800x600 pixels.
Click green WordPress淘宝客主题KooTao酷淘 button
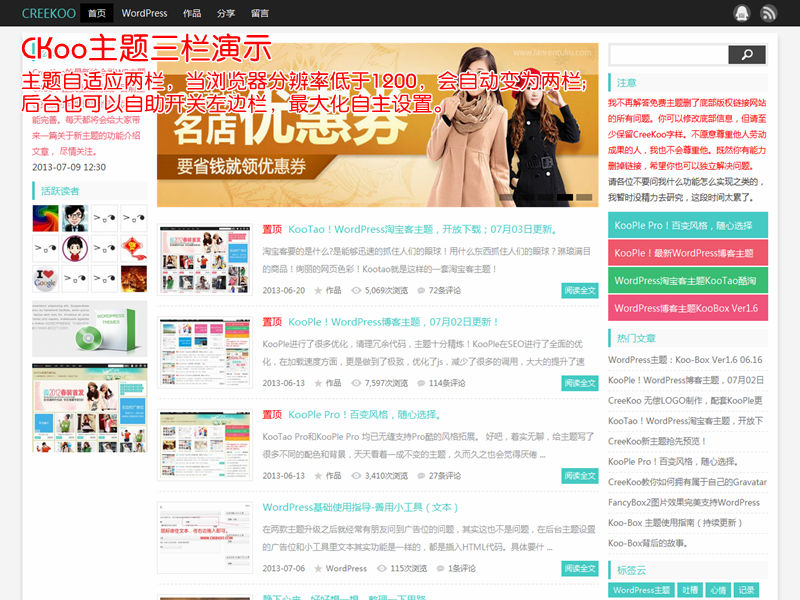(x=688, y=281)
